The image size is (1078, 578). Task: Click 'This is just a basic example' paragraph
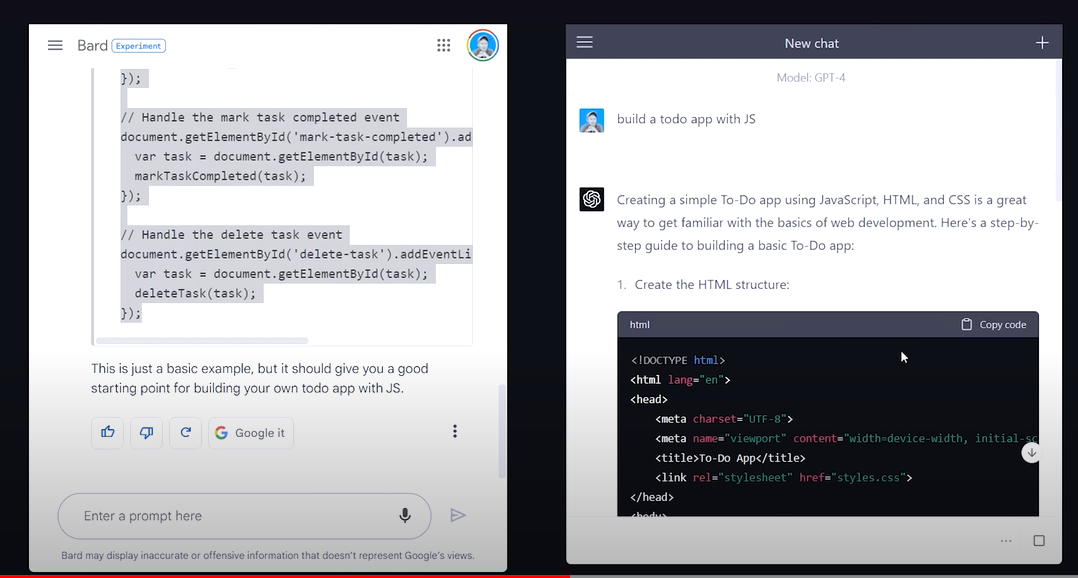260,378
